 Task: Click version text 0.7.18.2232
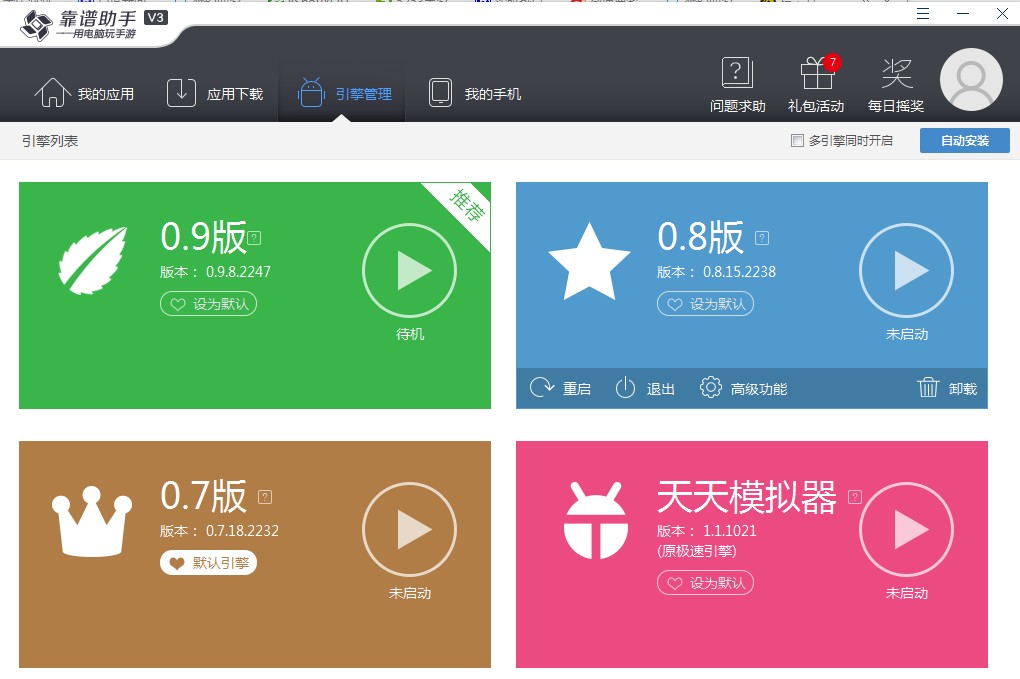[x=242, y=531]
